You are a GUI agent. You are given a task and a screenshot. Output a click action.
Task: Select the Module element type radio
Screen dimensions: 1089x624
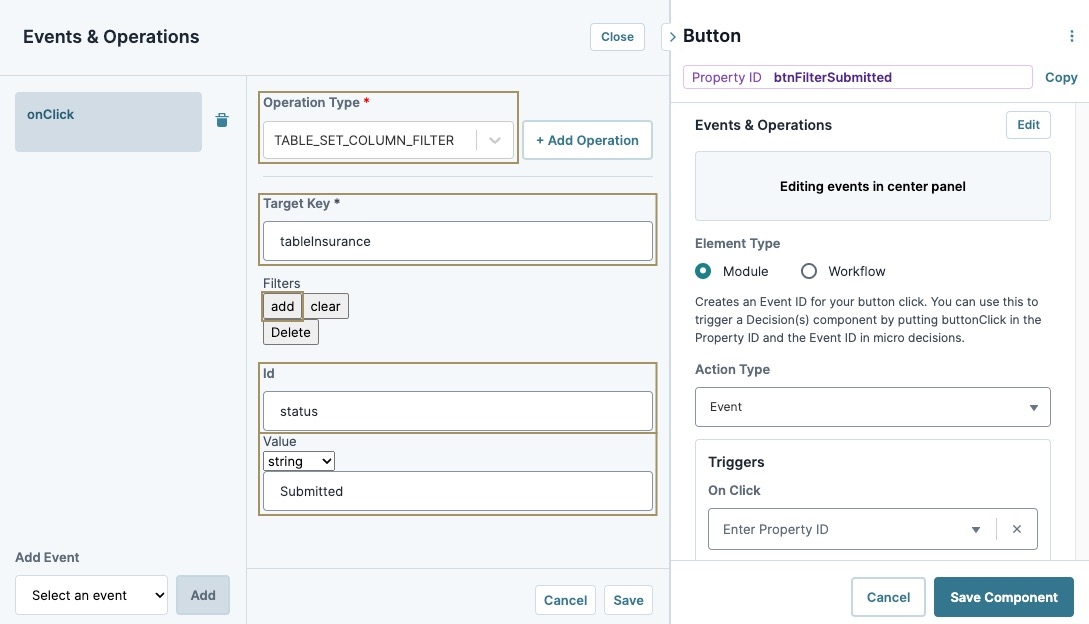coord(703,271)
